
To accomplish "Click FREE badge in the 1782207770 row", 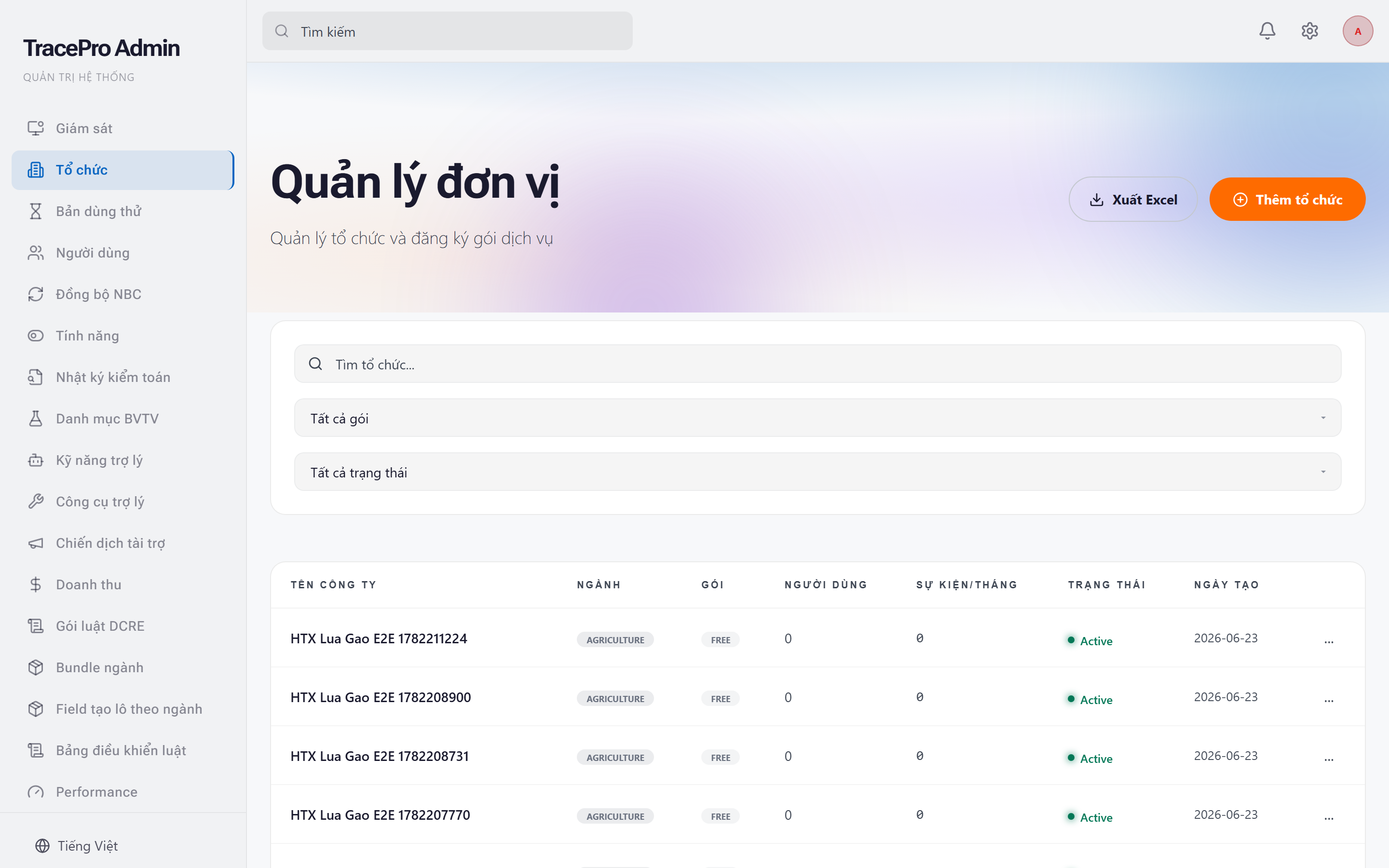I will pos(720,816).
